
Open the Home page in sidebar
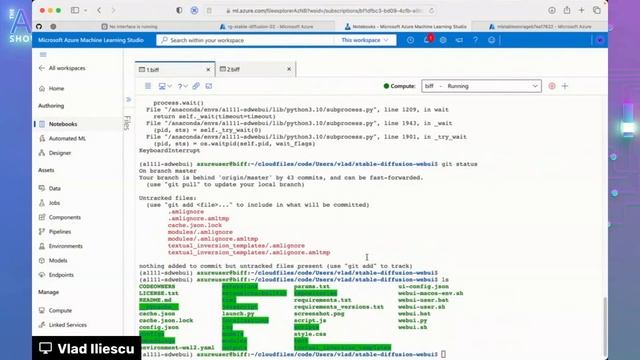pos(56,89)
